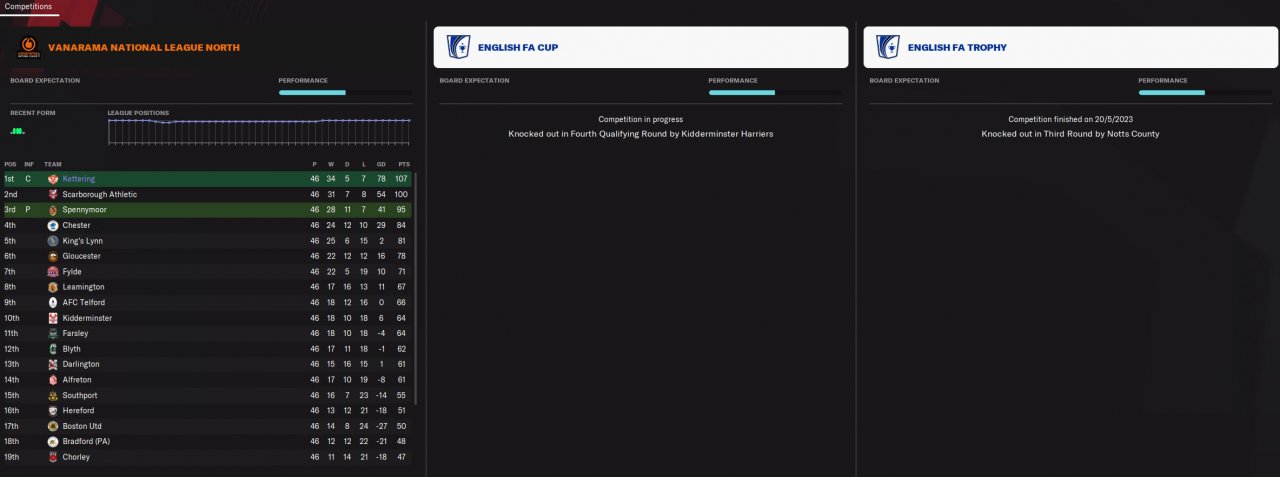Click the Southport club badge

click(x=53, y=395)
